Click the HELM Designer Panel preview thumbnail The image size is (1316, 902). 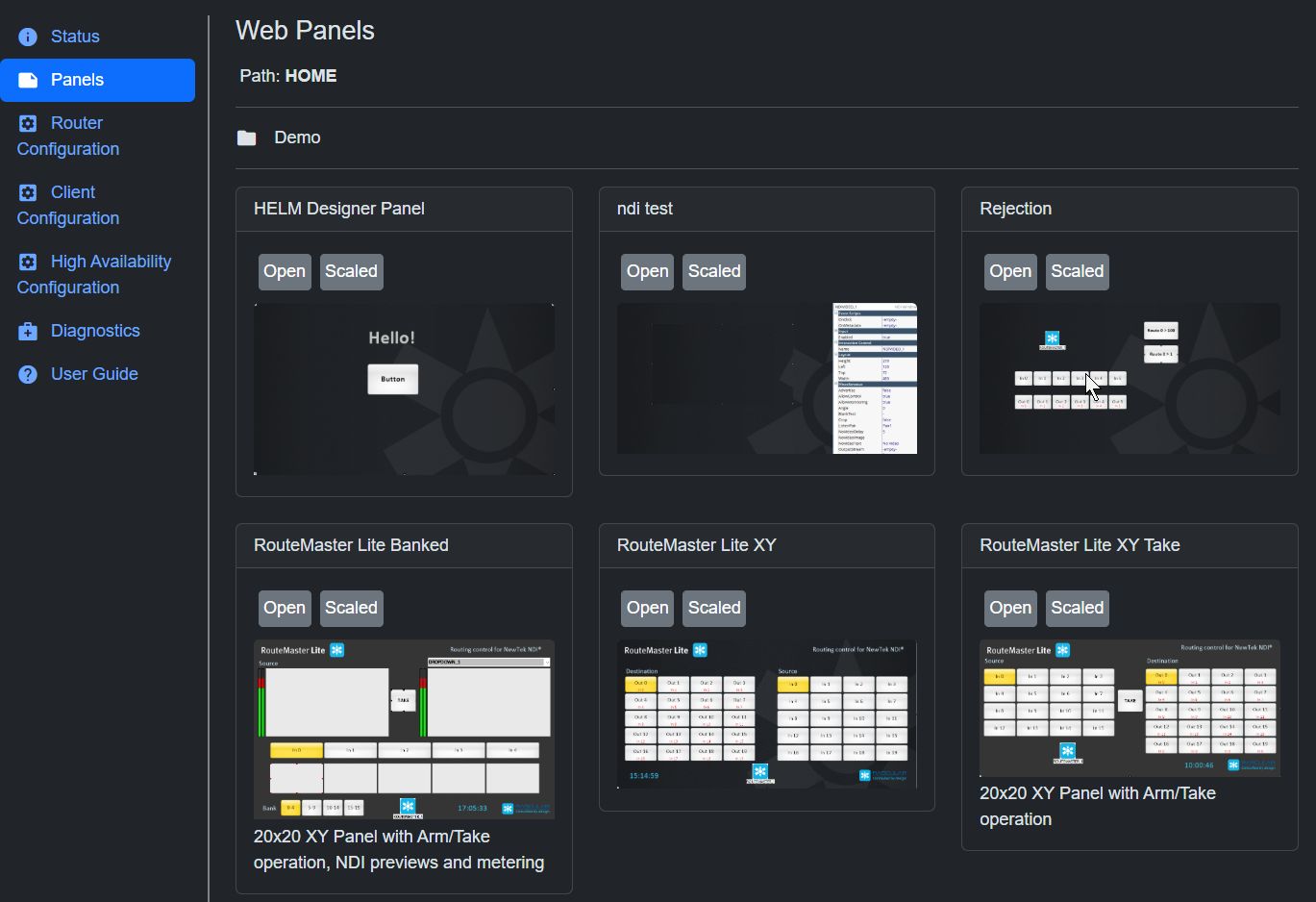(x=404, y=389)
